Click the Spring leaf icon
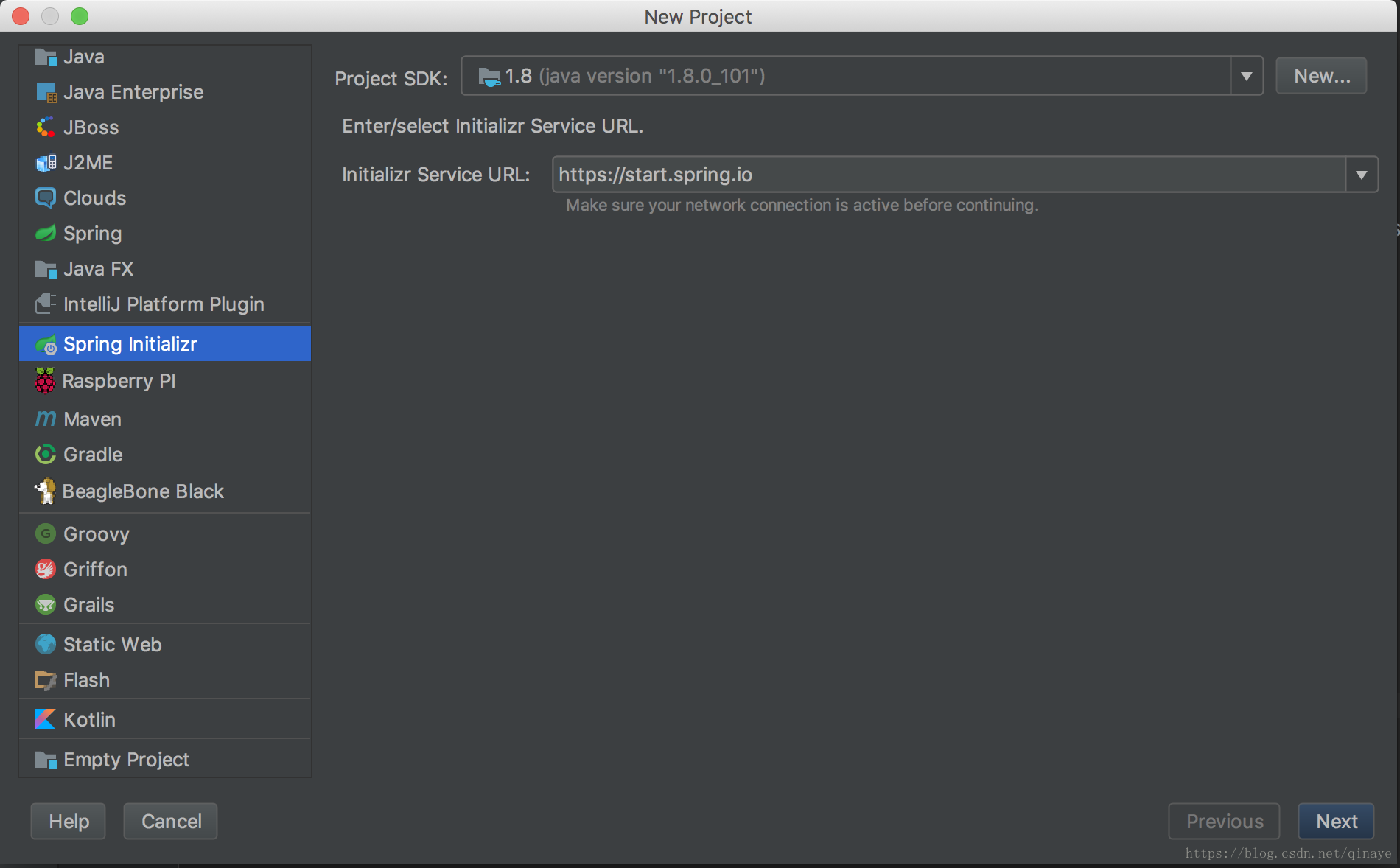 coord(46,234)
